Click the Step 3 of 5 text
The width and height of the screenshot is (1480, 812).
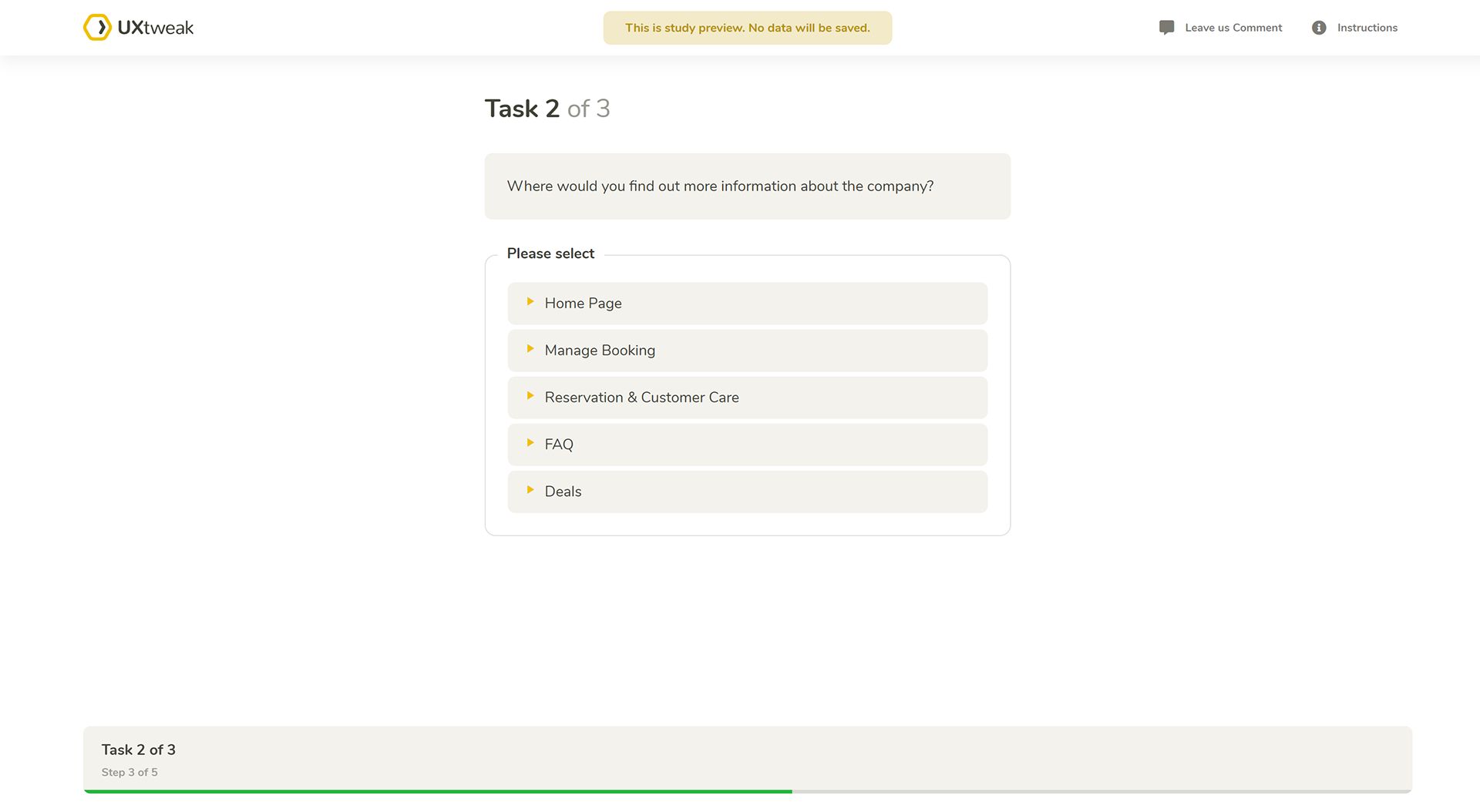(x=129, y=772)
